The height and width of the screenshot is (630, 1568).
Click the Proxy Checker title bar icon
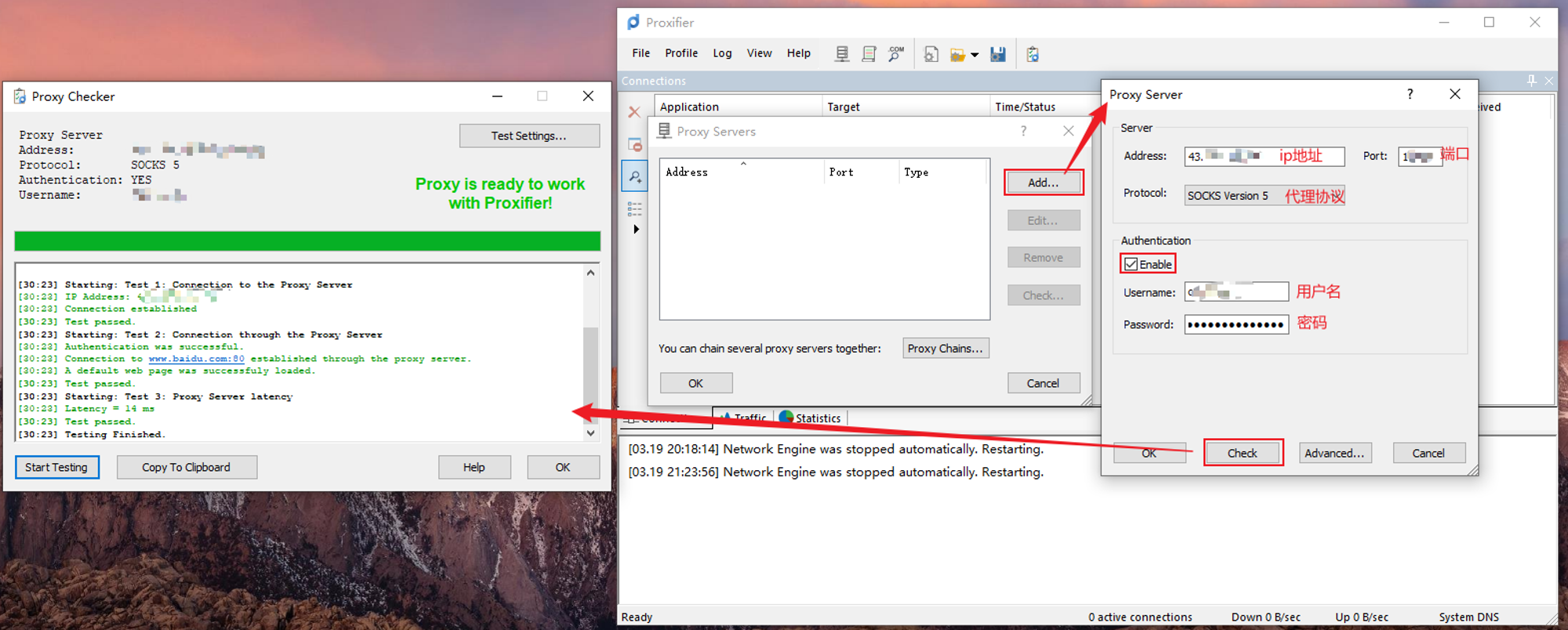click(20, 96)
